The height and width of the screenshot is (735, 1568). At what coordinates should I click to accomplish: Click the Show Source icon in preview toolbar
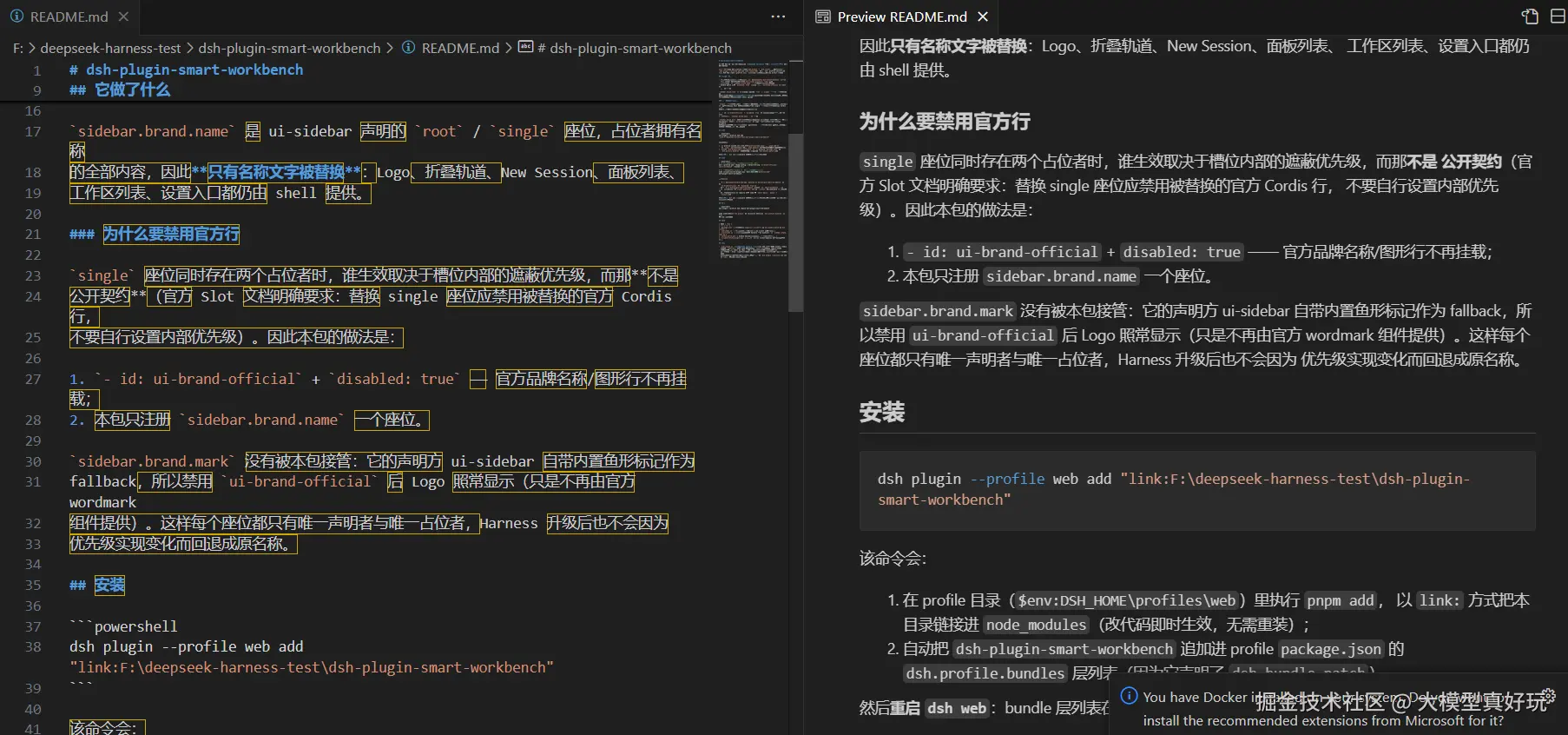[x=1530, y=17]
